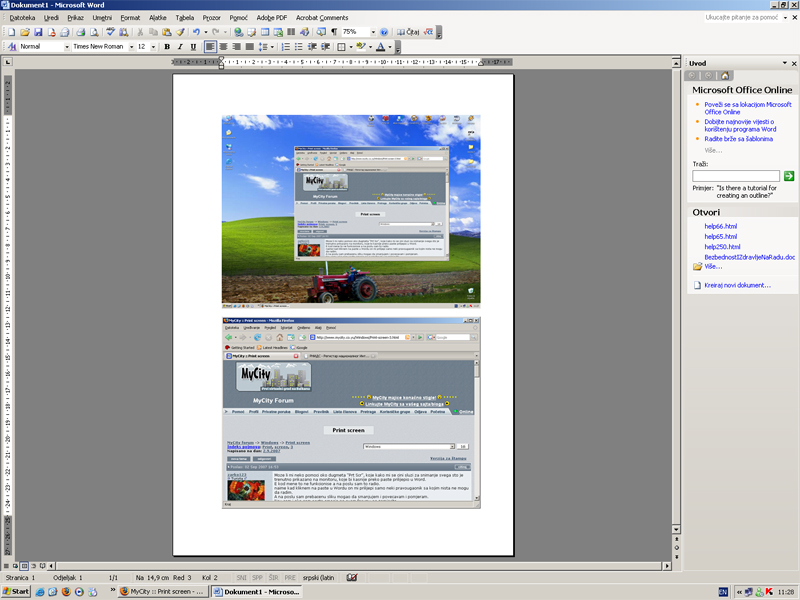The width and height of the screenshot is (800, 600).
Task: Toggle Bold formatting
Action: [166, 47]
